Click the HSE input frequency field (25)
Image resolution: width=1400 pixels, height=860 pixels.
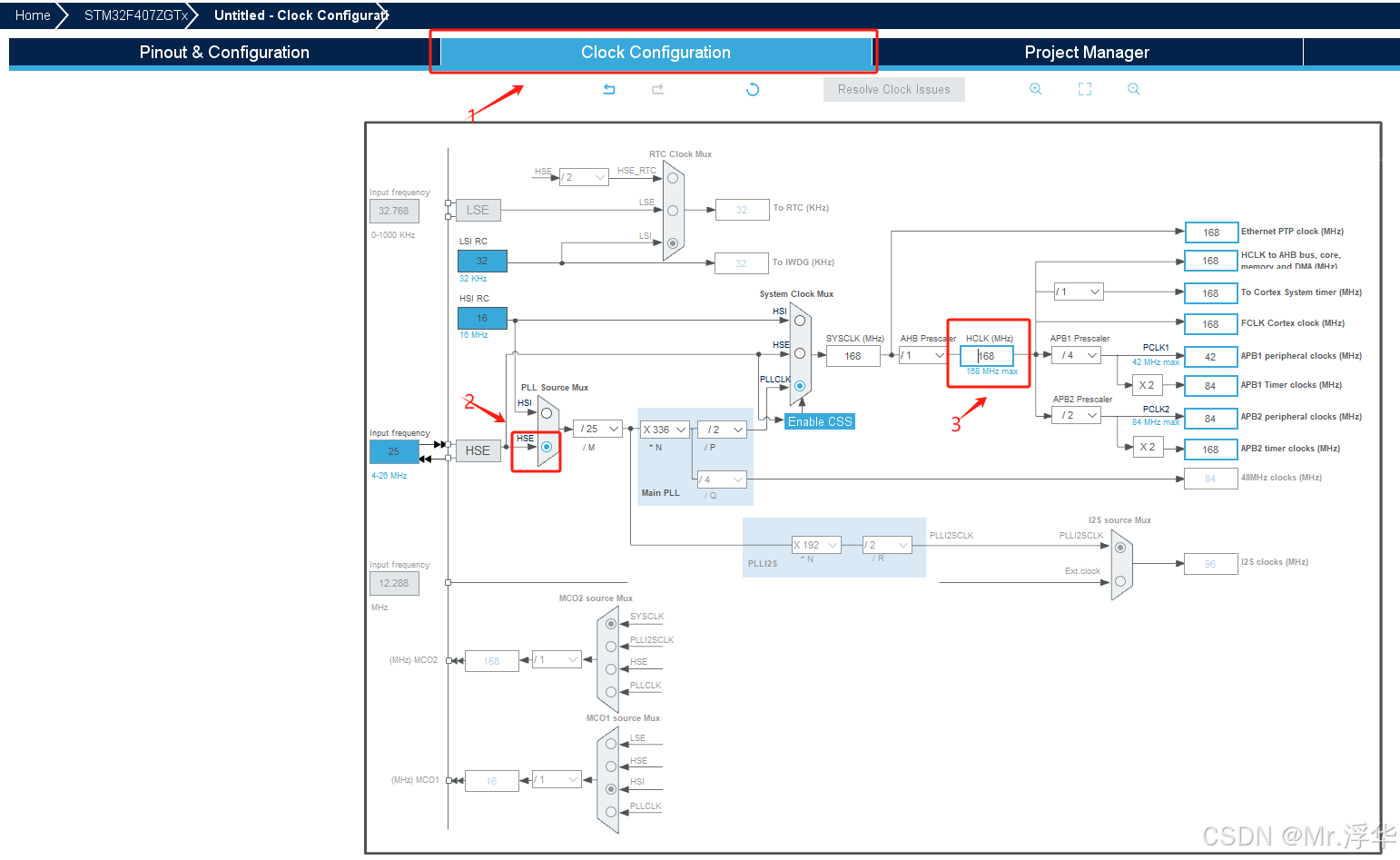coord(394,451)
